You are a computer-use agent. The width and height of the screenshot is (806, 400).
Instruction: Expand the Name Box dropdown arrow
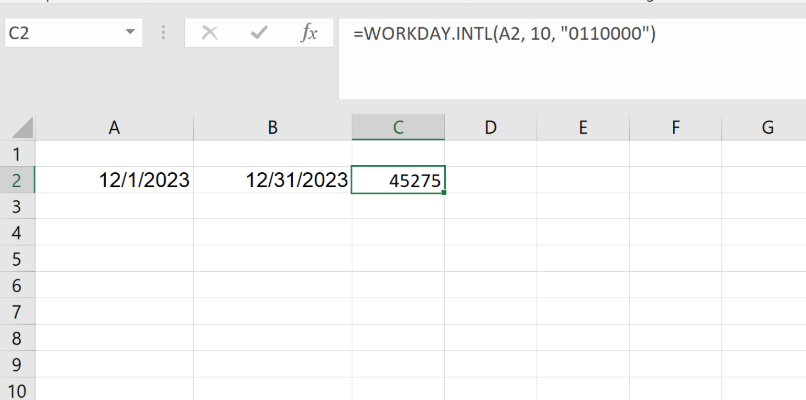tap(129, 33)
